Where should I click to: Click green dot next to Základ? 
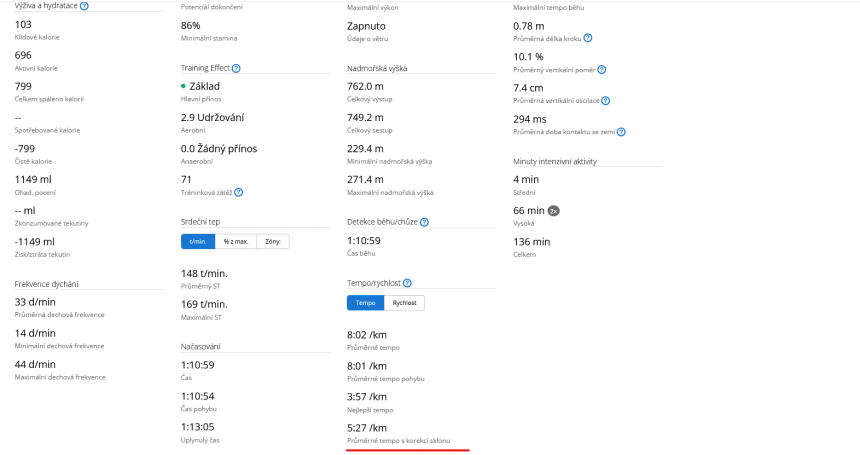(x=184, y=87)
